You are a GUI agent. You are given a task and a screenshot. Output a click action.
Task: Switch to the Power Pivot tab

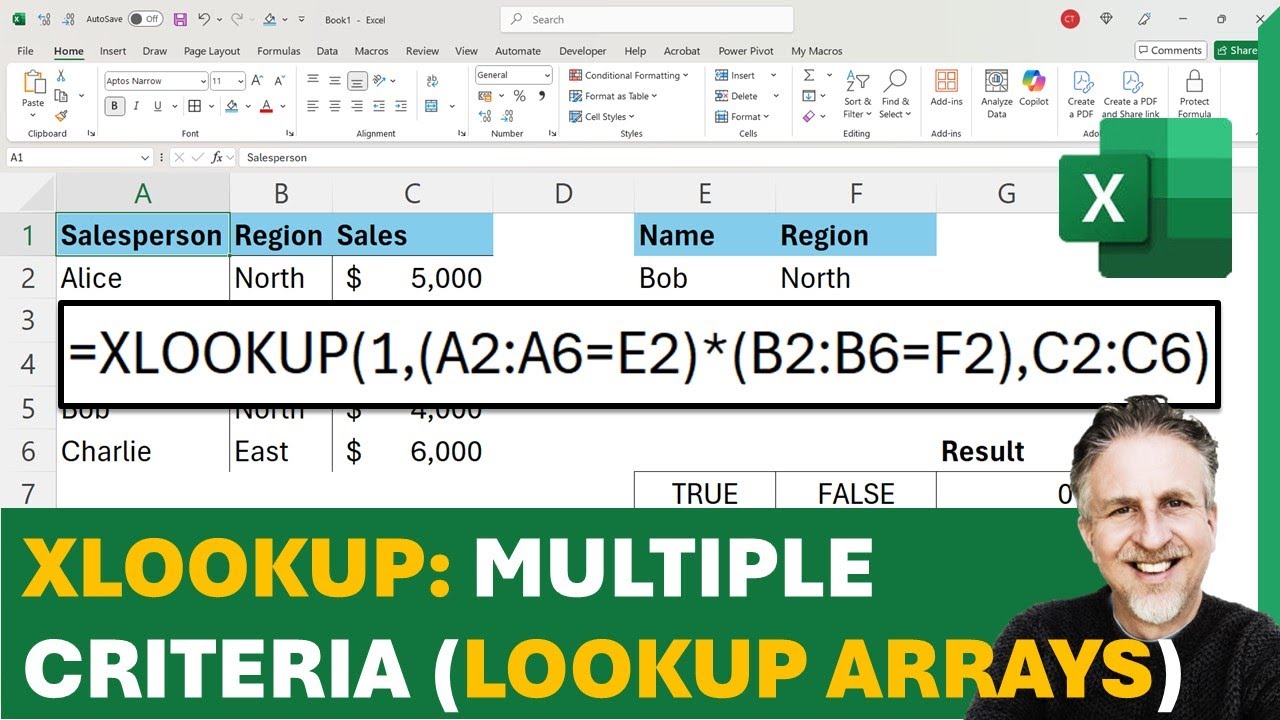click(x=746, y=51)
